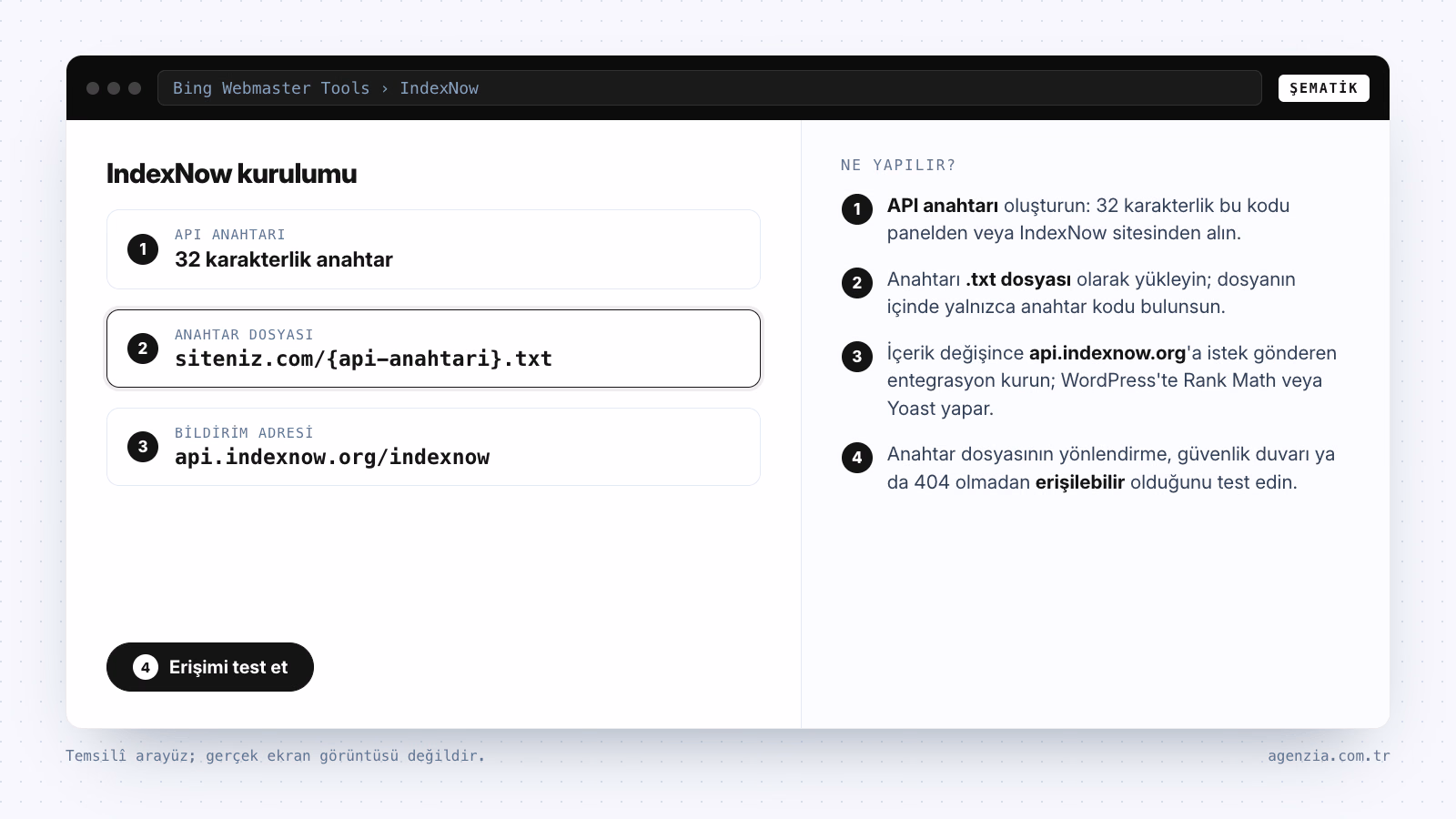Viewport: 1456px width, 819px height.
Task: Click the IndexNow kurulumu heading
Action: tap(231, 174)
